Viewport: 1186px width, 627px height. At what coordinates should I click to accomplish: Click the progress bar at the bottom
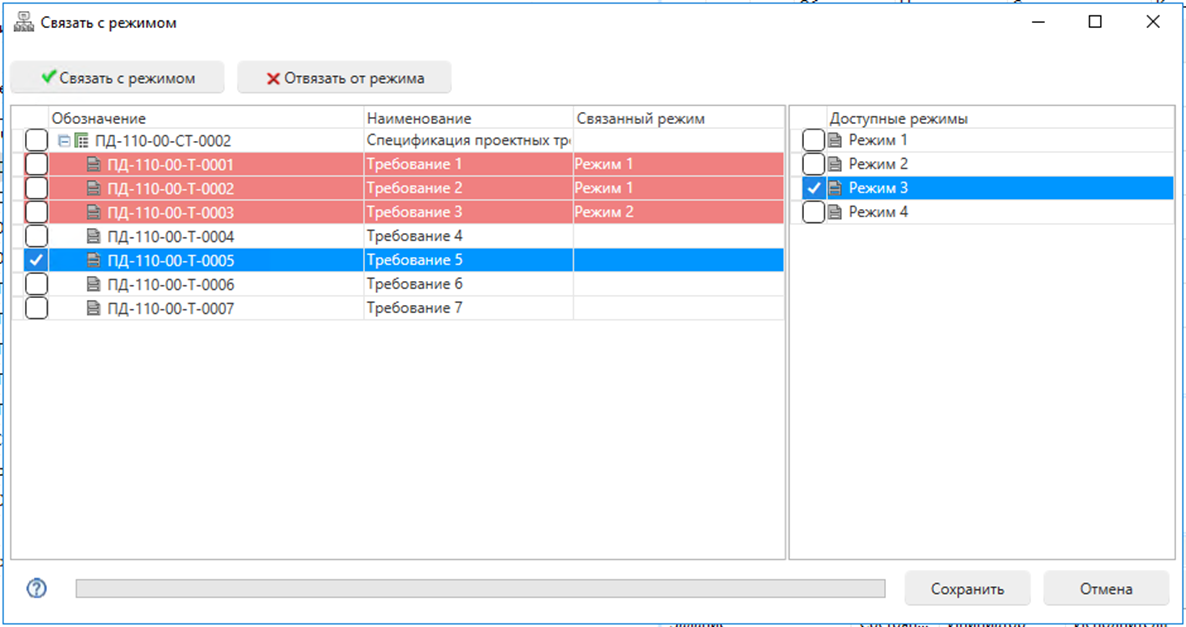(480, 589)
